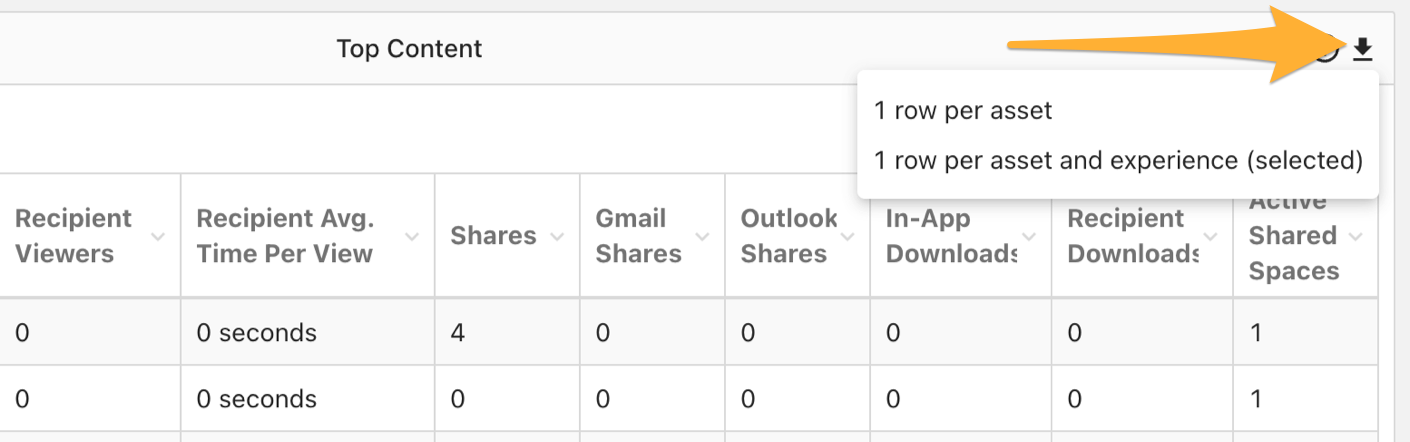1410x442 pixels.
Task: Click the Shares column header label
Action: pyautogui.click(x=493, y=236)
